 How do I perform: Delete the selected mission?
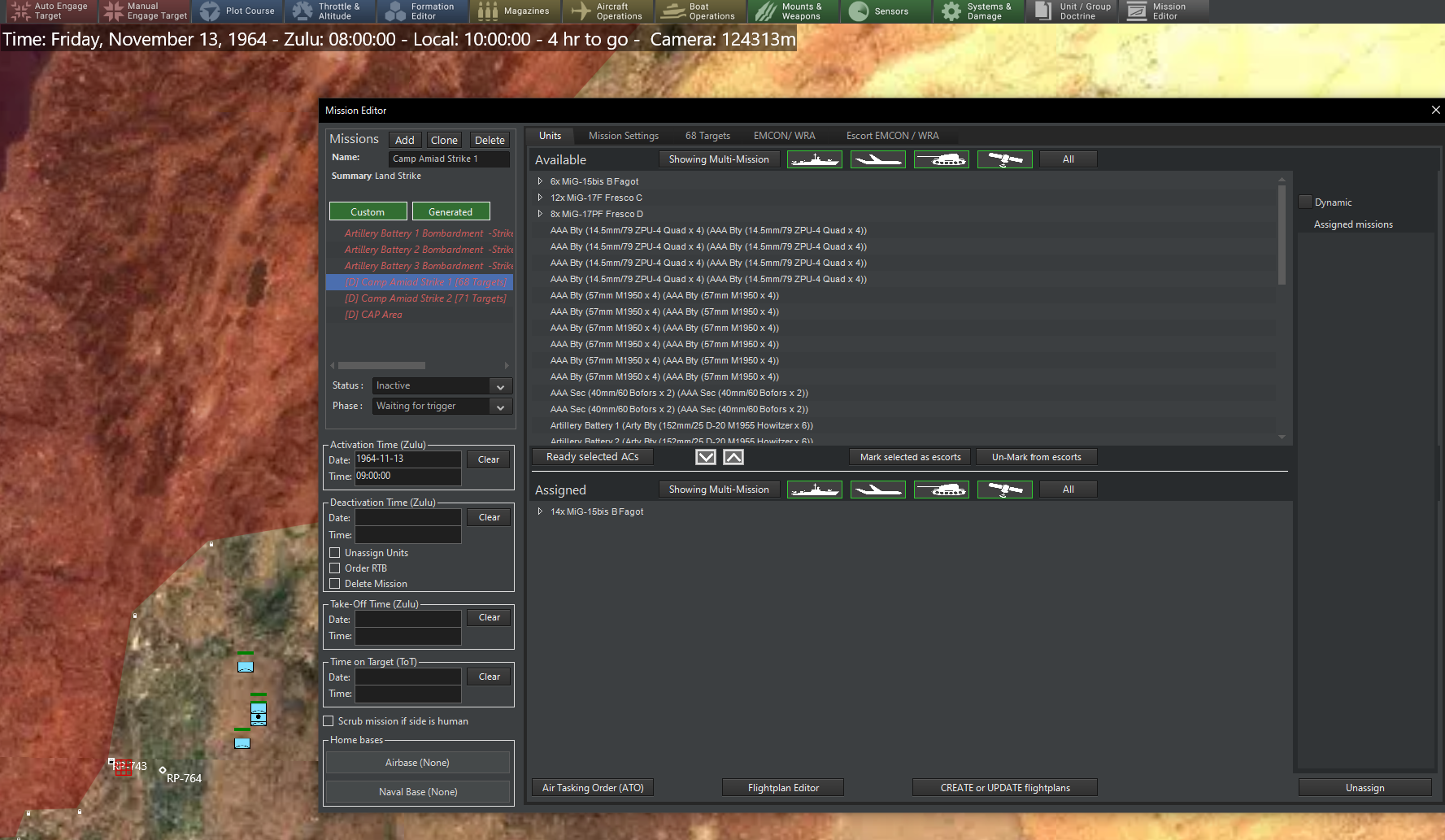pos(490,140)
